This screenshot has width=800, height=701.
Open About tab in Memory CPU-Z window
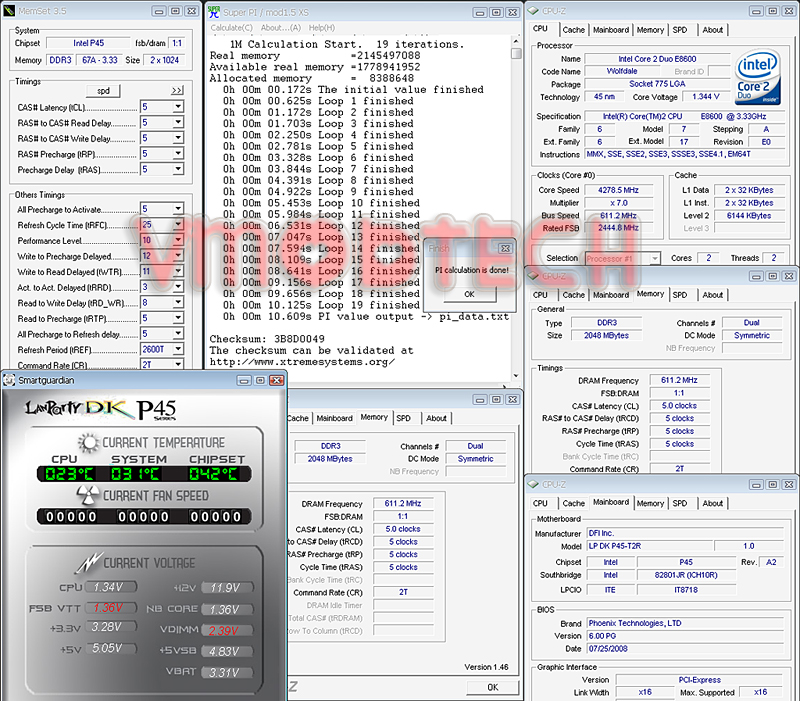(x=712, y=295)
